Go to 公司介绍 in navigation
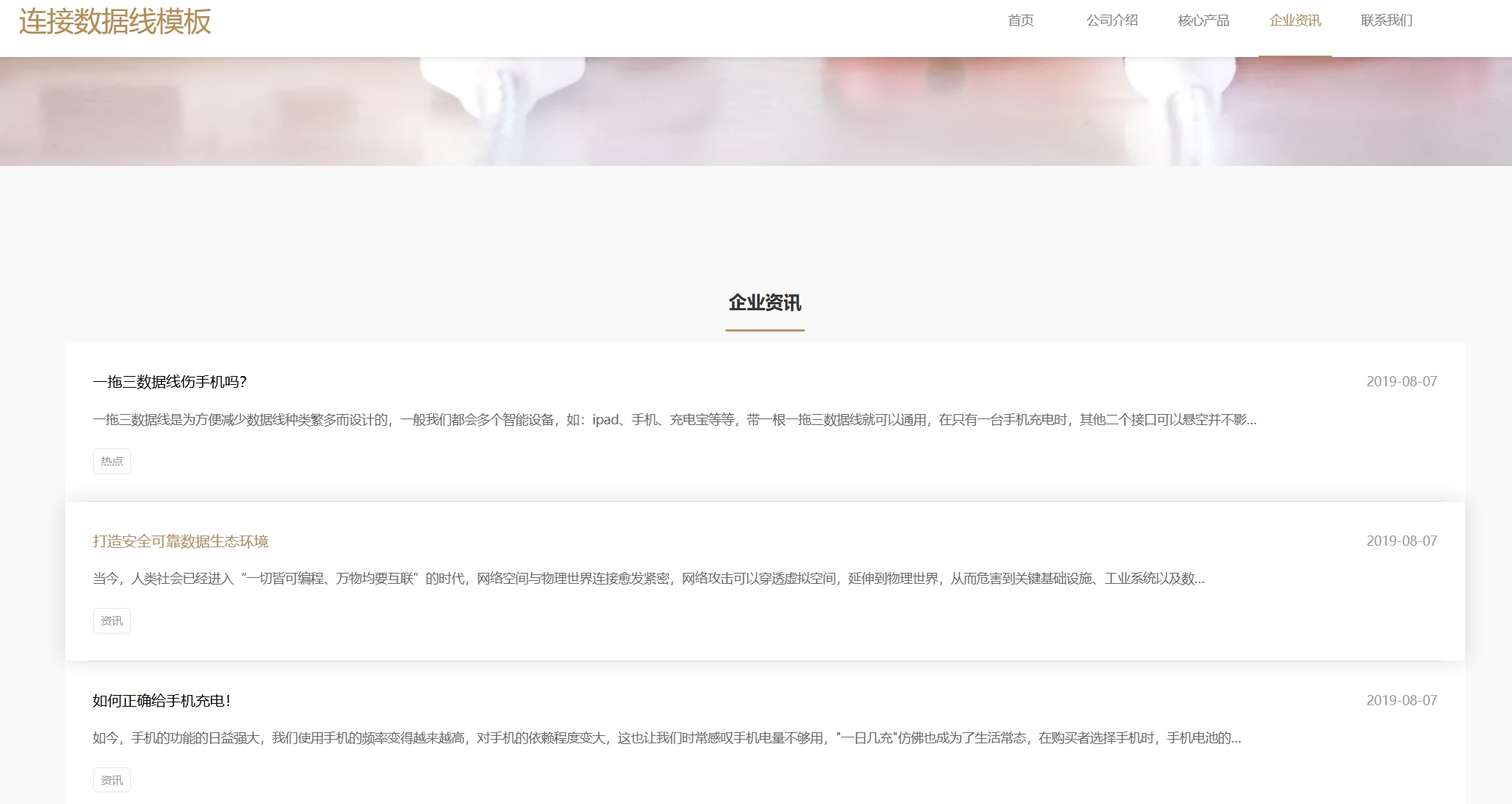This screenshot has height=804, width=1512. pos(1112,20)
